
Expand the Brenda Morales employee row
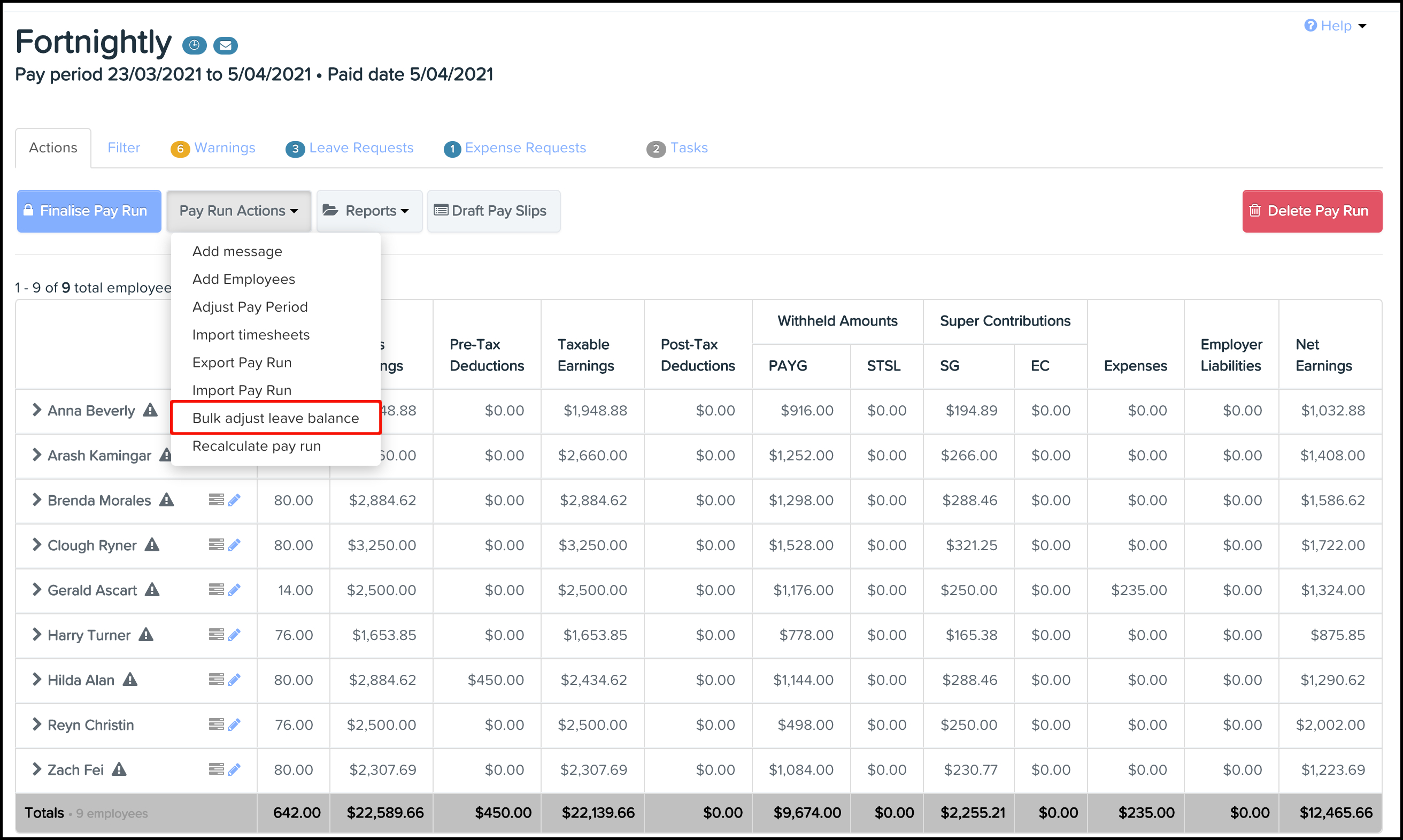point(37,500)
